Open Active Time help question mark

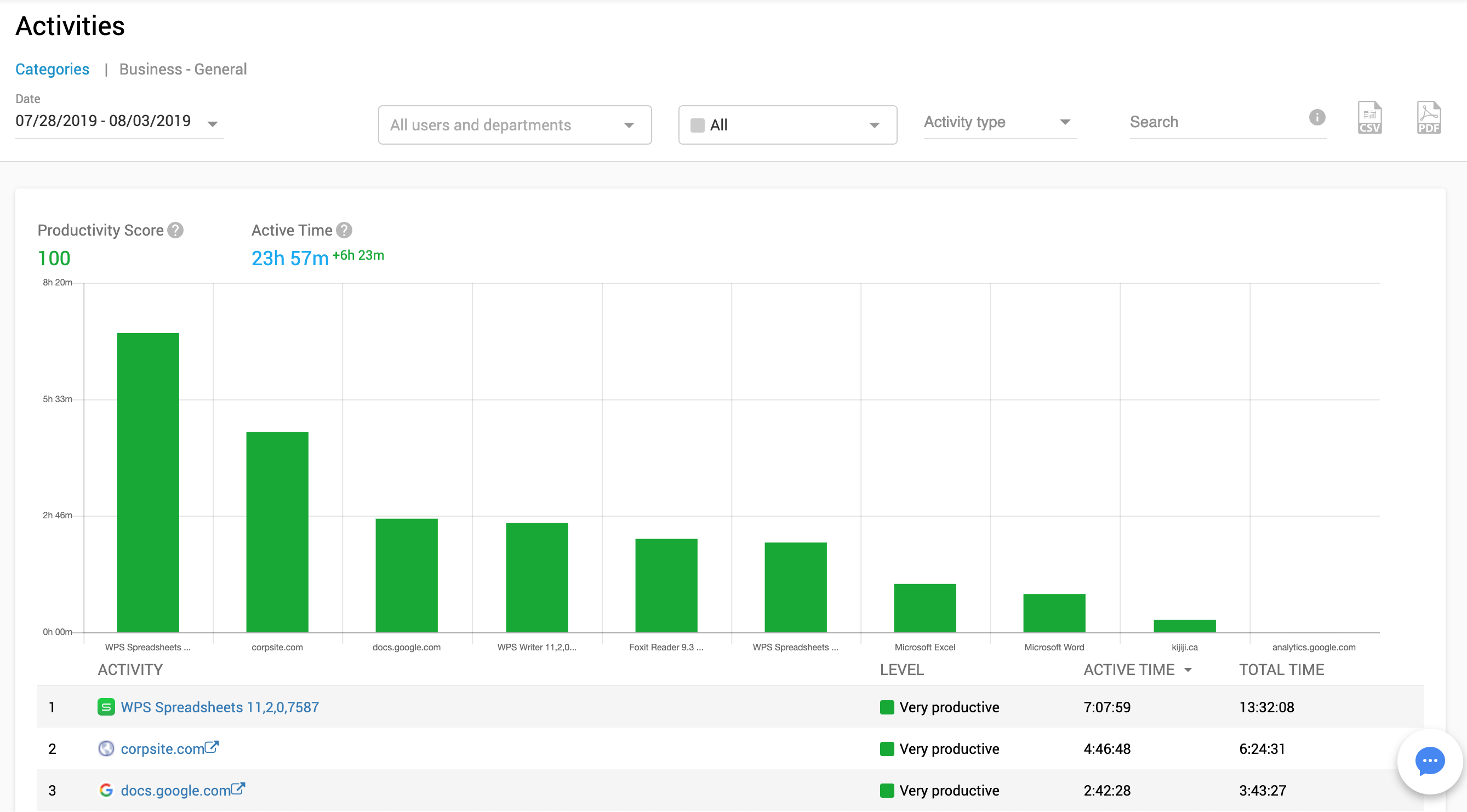click(344, 230)
